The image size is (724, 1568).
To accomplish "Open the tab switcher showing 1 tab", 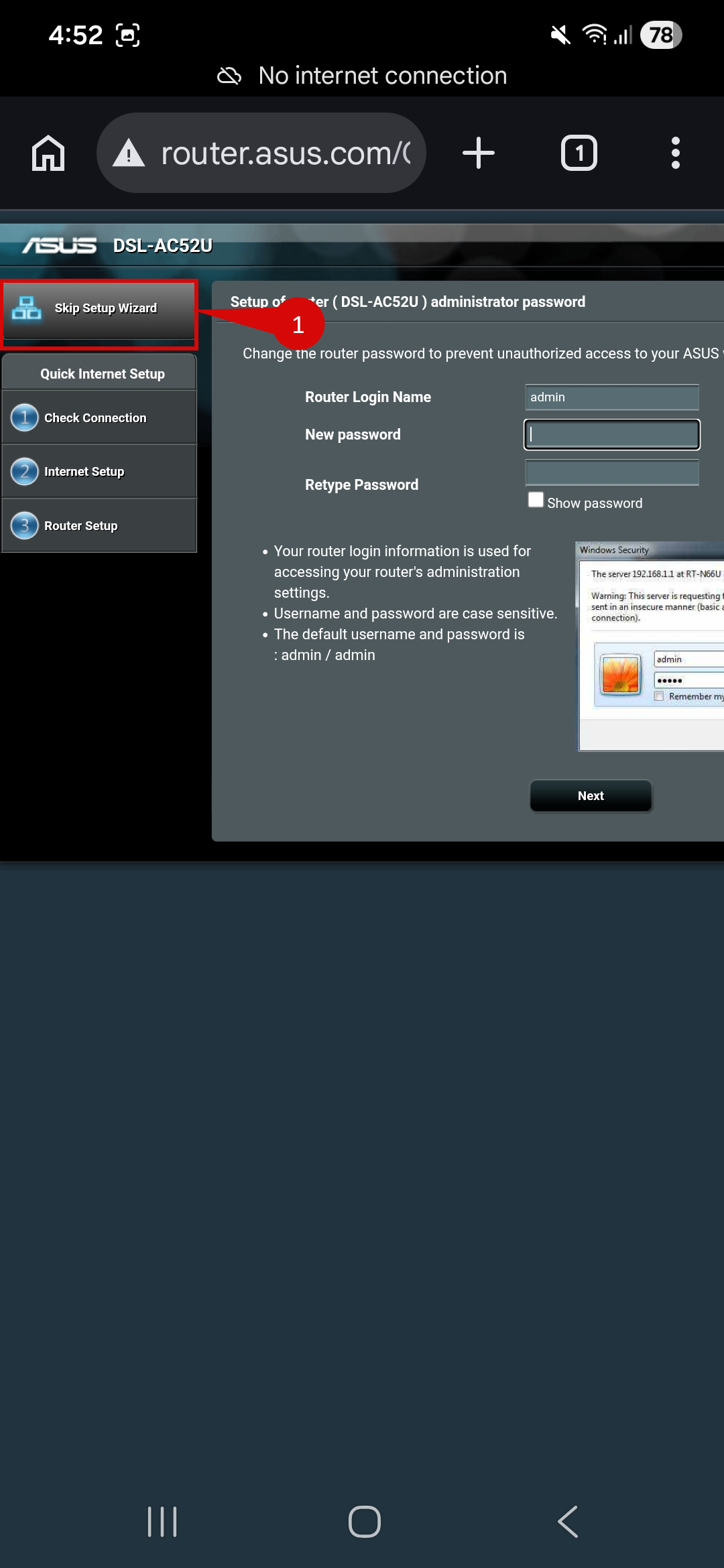I will [x=579, y=153].
